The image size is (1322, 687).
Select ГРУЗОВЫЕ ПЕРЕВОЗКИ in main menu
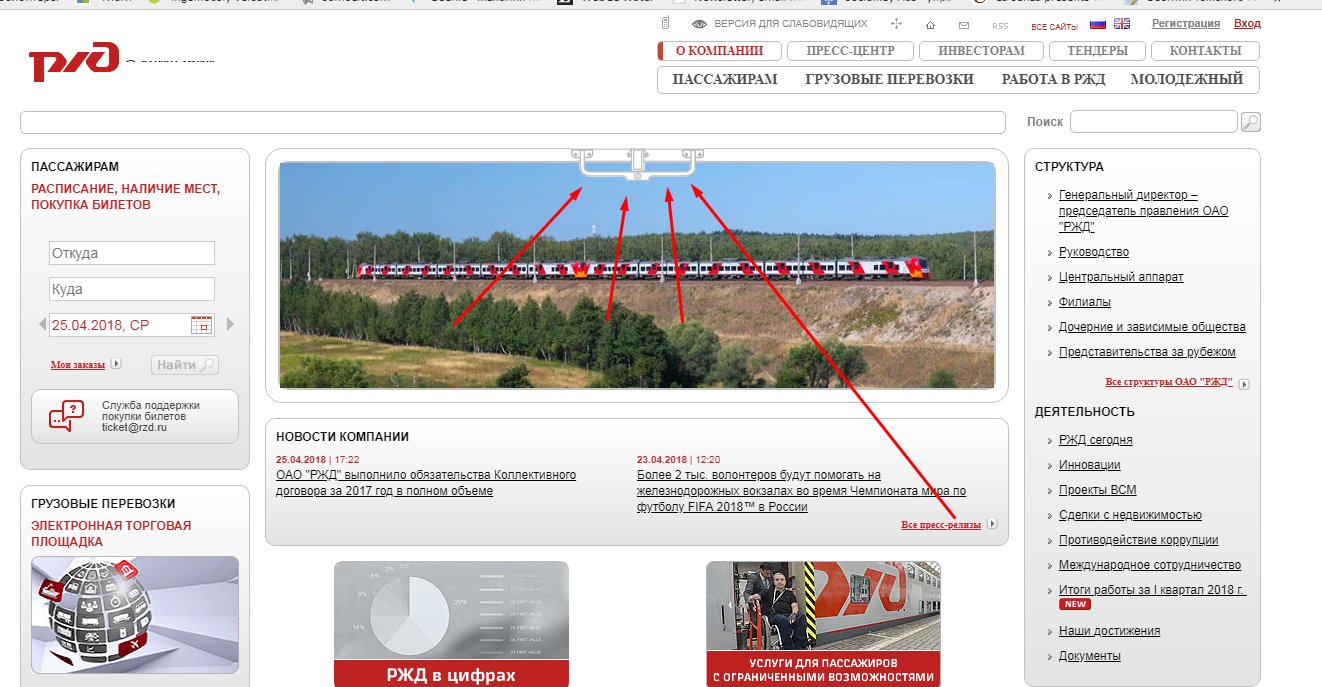pos(889,80)
